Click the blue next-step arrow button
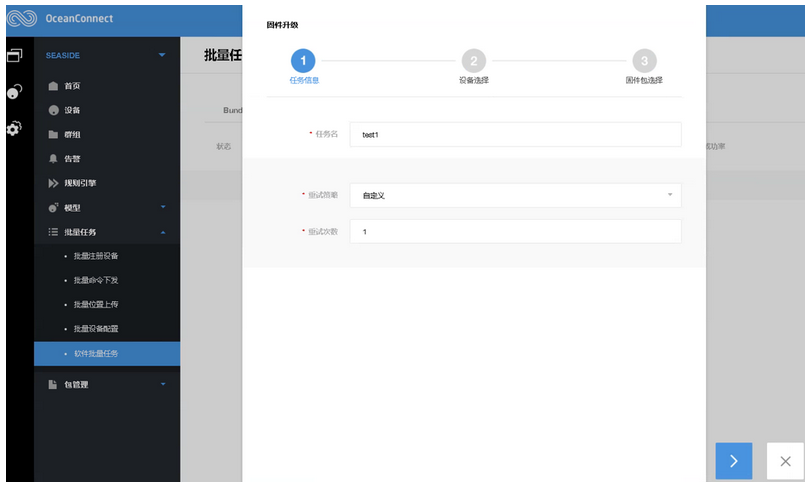 click(734, 461)
